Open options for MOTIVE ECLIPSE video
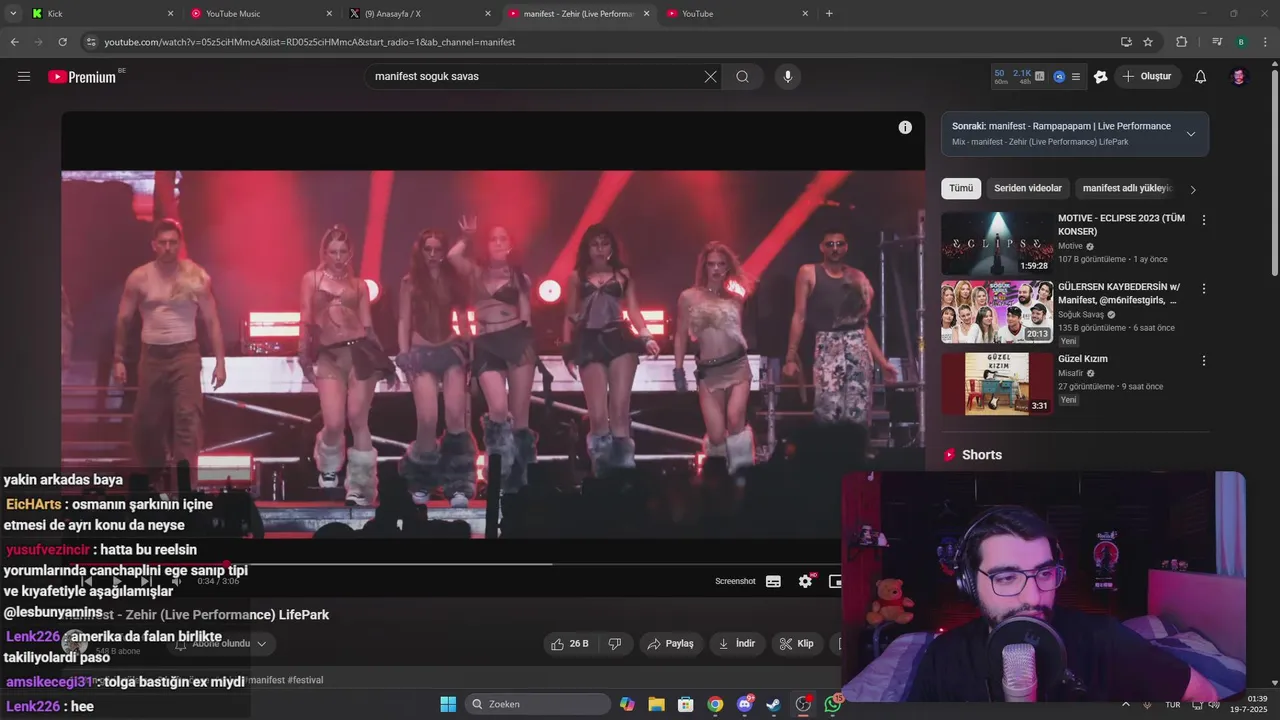The height and width of the screenshot is (720, 1280). click(x=1203, y=220)
